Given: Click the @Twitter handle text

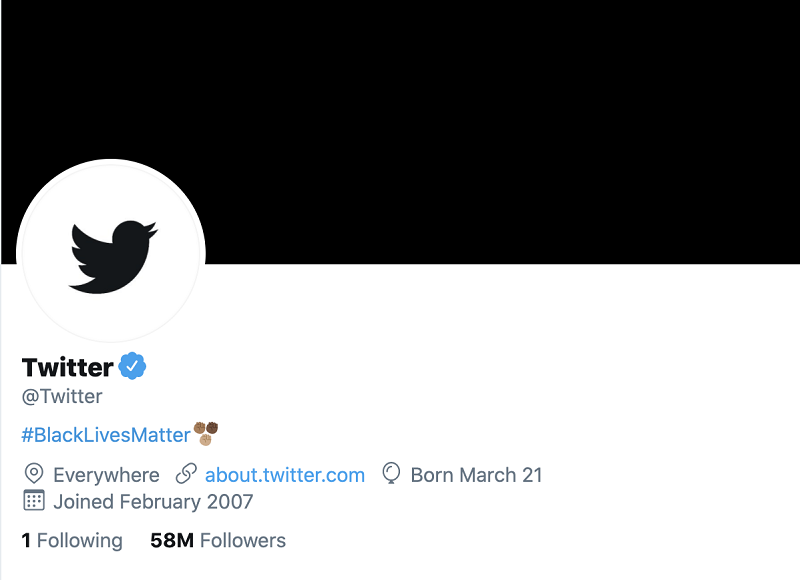Looking at the screenshot, I should click(62, 396).
